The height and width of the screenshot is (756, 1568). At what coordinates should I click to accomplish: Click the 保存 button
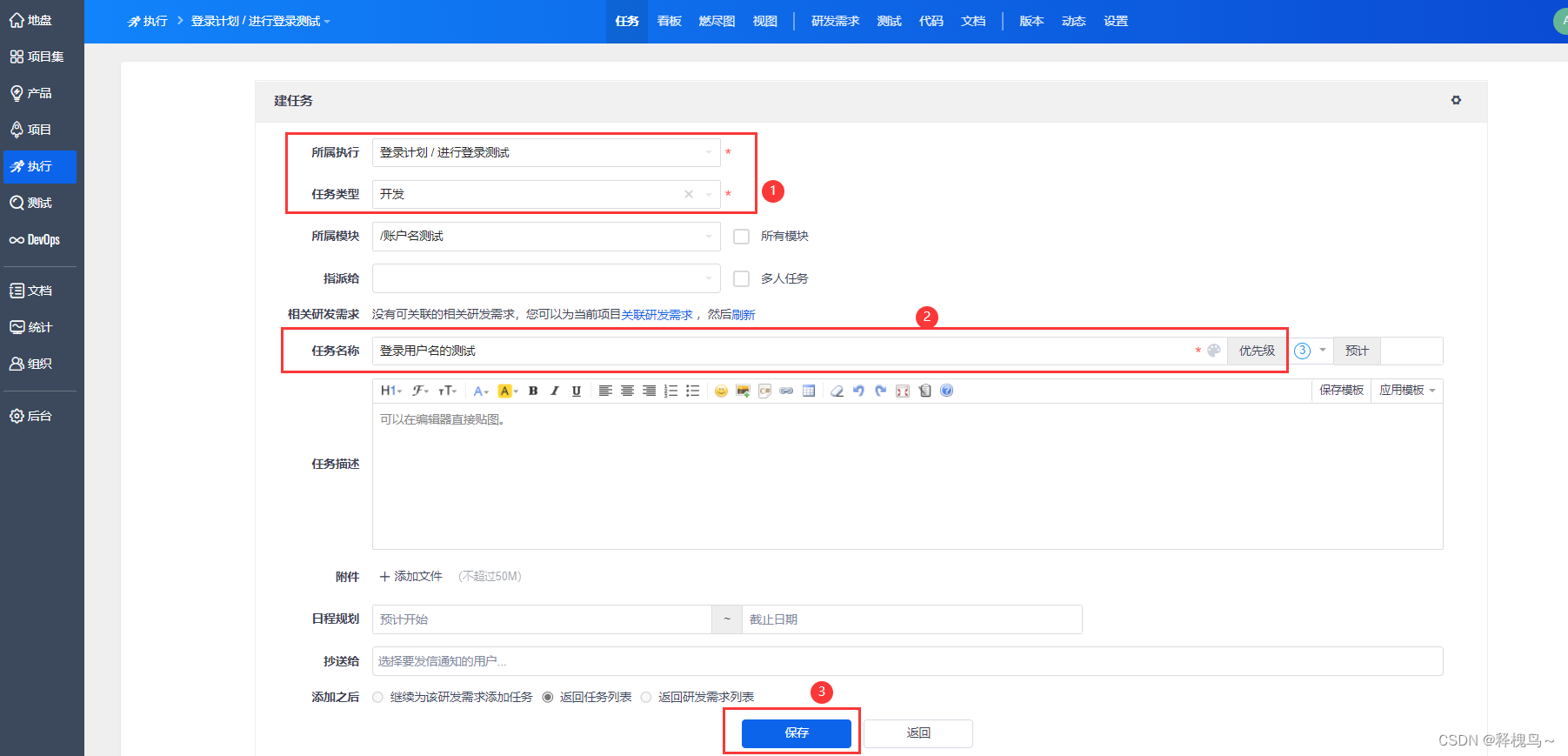pyautogui.click(x=797, y=733)
